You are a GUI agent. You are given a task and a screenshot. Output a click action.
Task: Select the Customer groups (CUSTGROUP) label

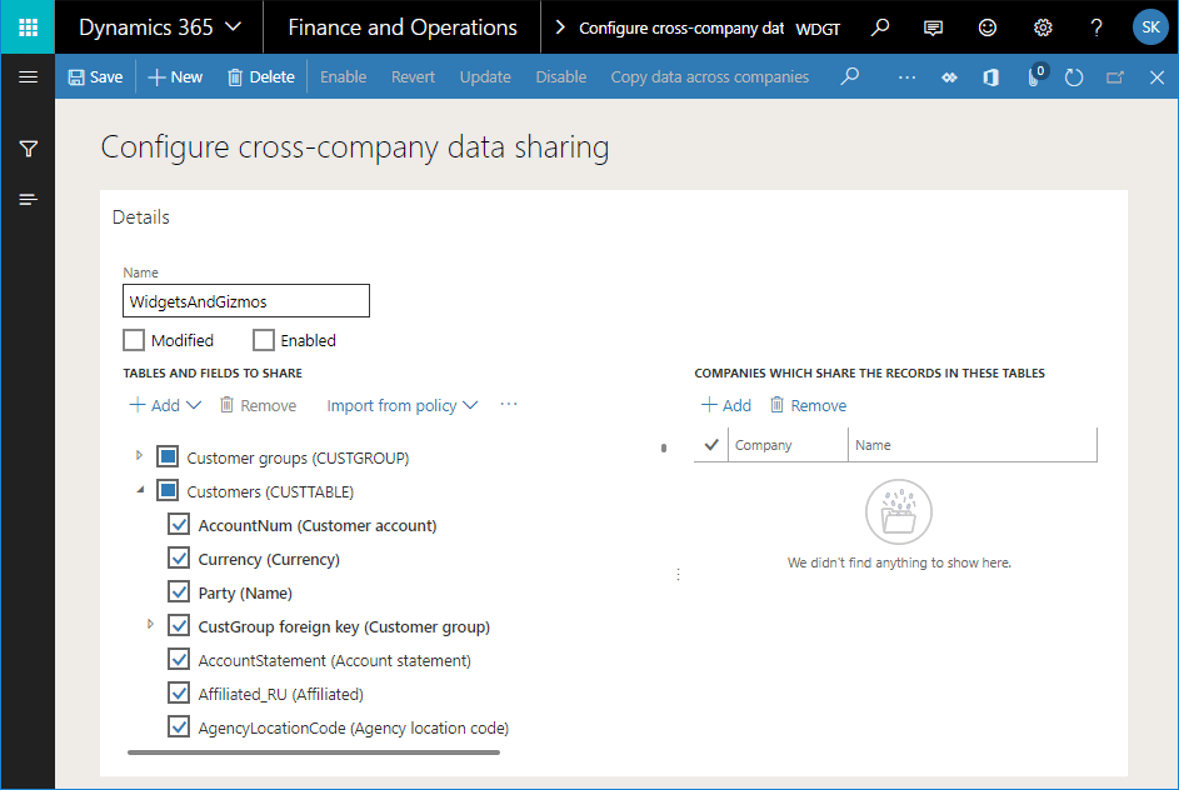point(298,458)
